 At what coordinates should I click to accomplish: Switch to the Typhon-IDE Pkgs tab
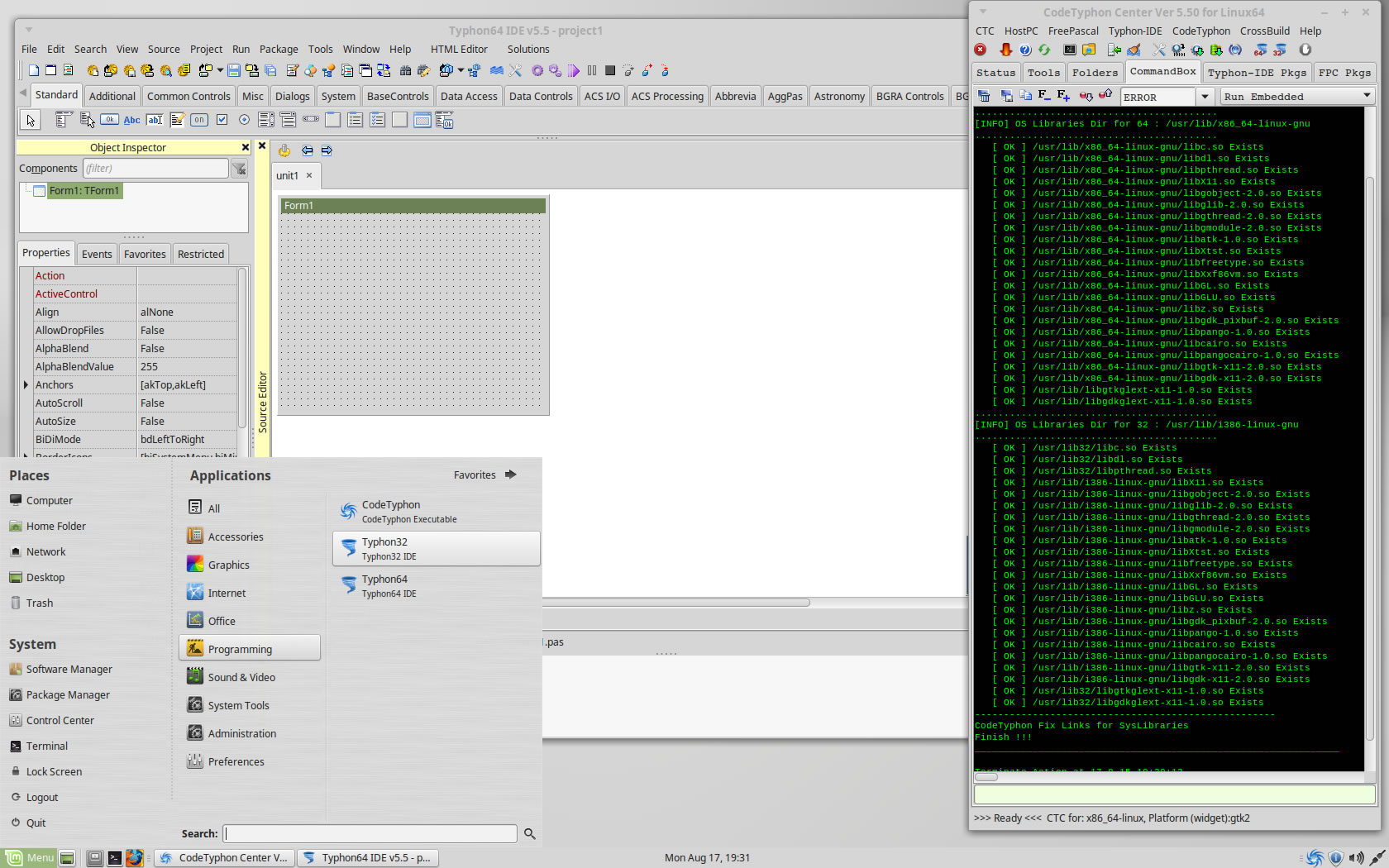pos(1257,73)
